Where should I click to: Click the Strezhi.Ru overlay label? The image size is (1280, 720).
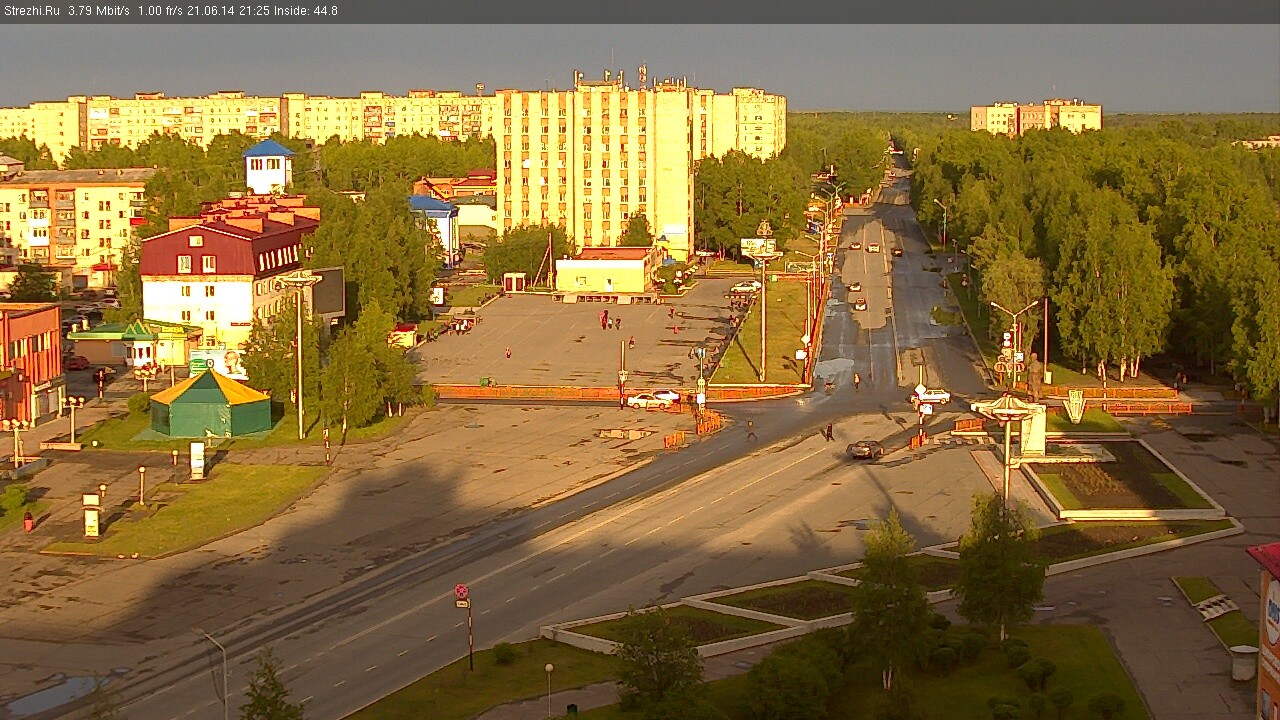pos(31,11)
